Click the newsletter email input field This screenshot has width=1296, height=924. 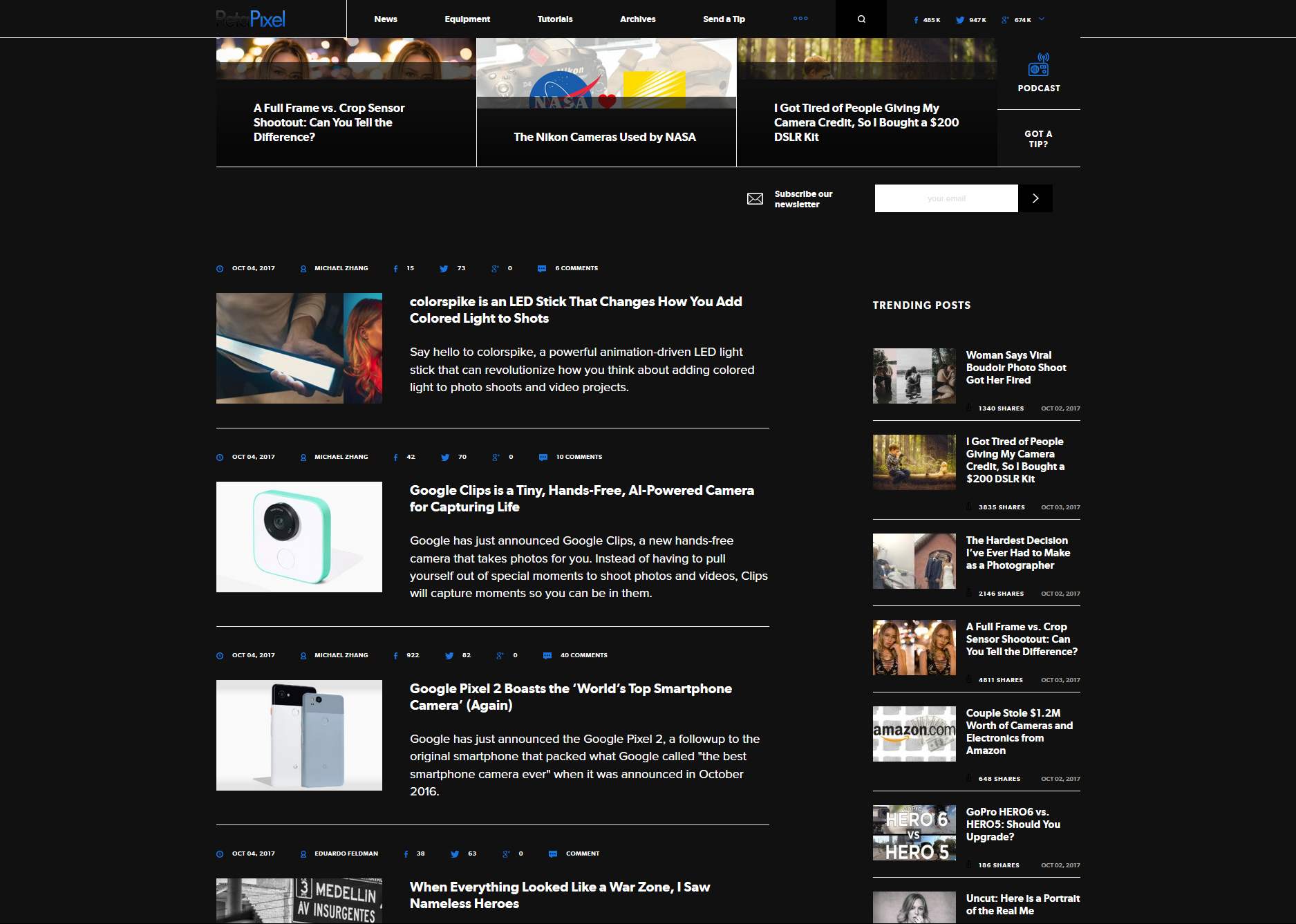946,198
